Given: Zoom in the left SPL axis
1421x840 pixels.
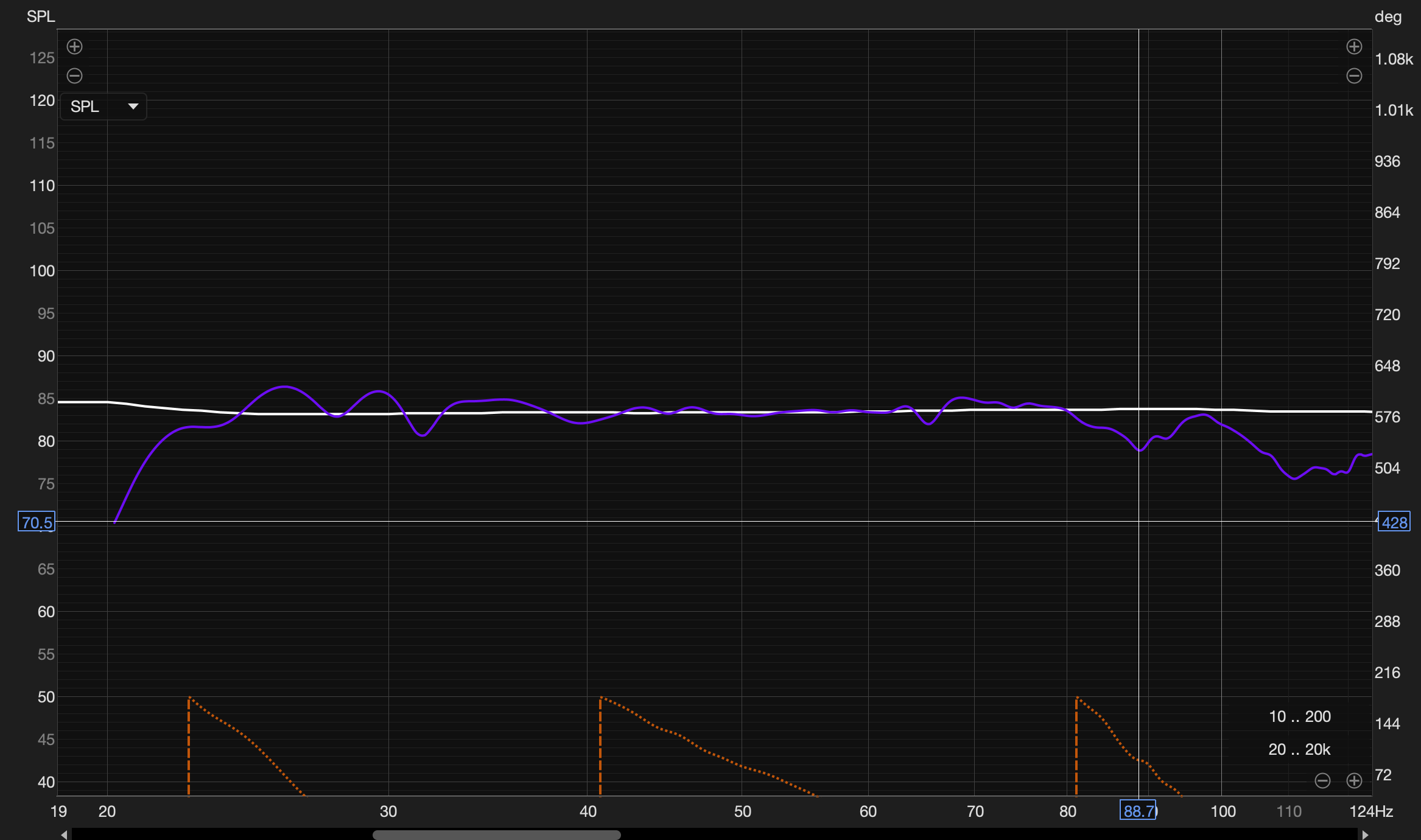Looking at the screenshot, I should 74,47.
